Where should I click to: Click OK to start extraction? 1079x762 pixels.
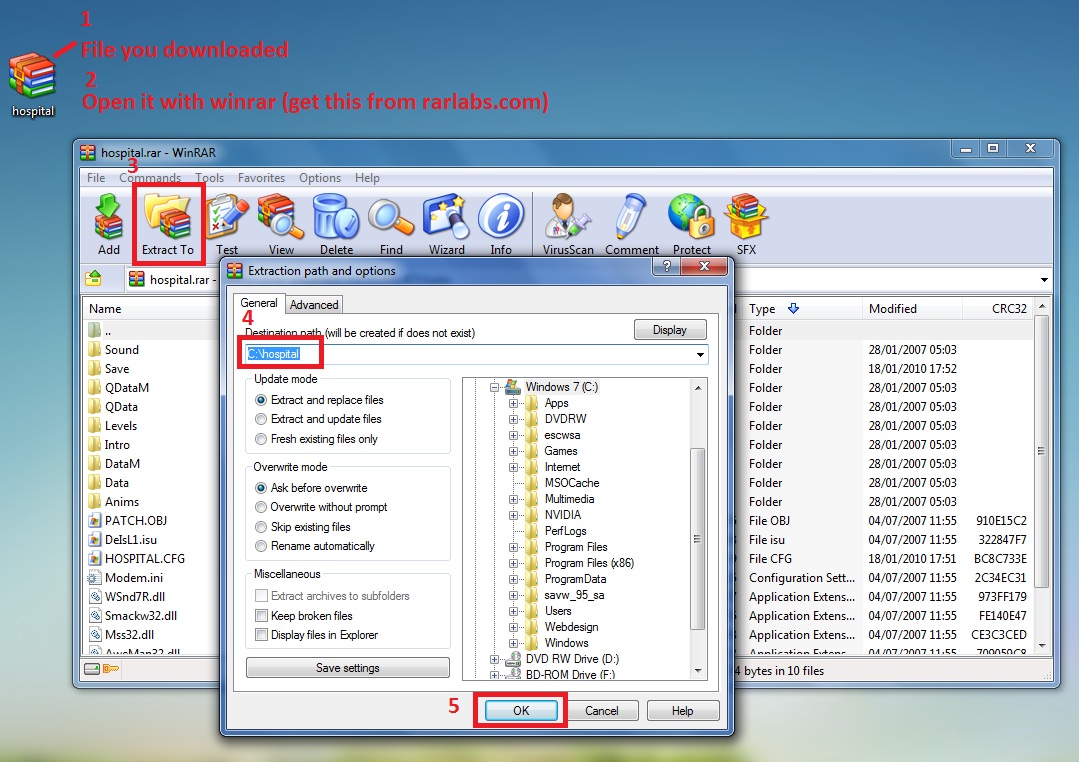(x=521, y=710)
